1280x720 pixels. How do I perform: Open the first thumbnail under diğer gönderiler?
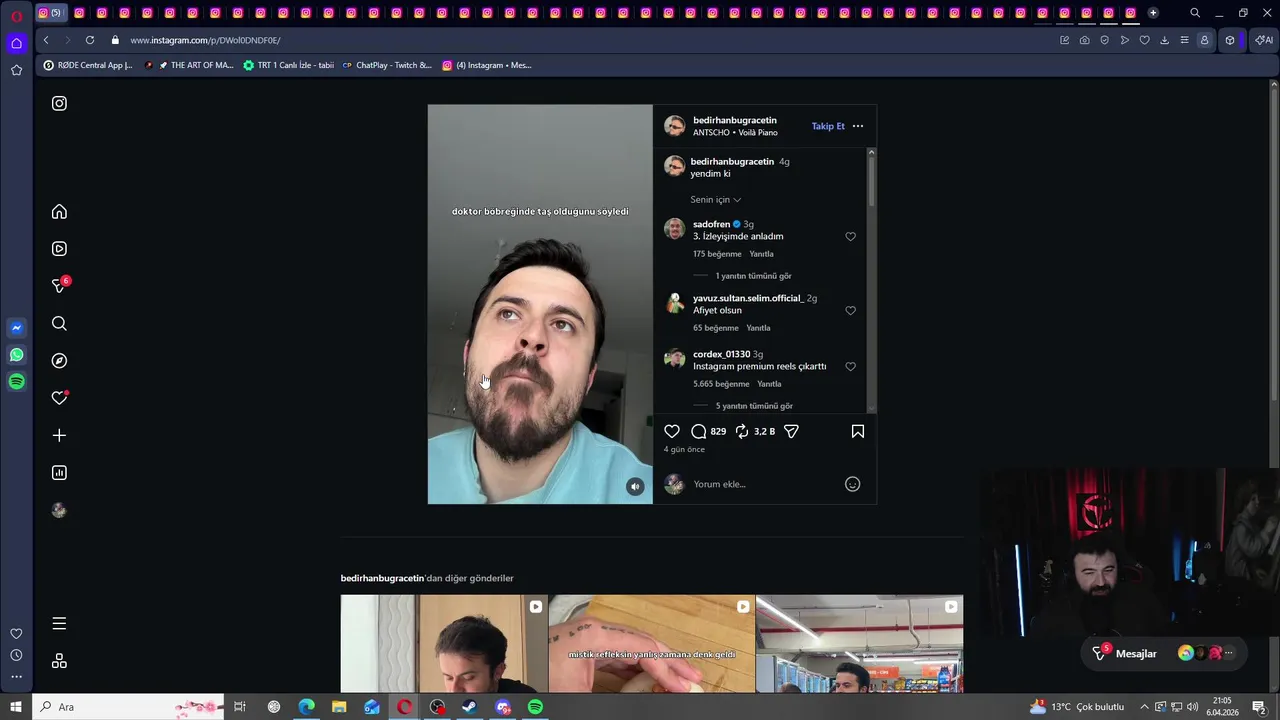[x=444, y=644]
